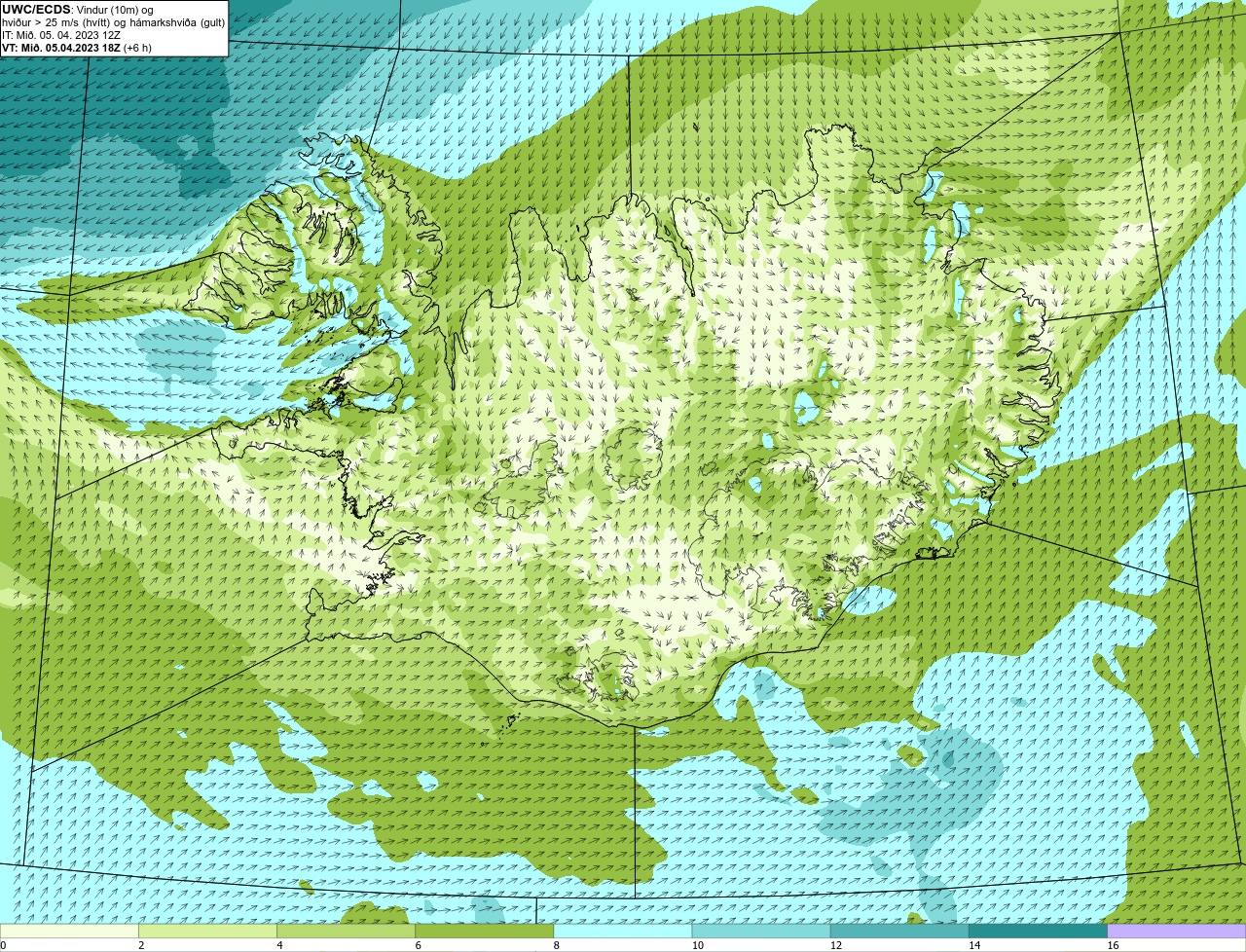Screen dimensions: 1246x952
Task: Click the legend scale label "16"
Action: [1113, 945]
